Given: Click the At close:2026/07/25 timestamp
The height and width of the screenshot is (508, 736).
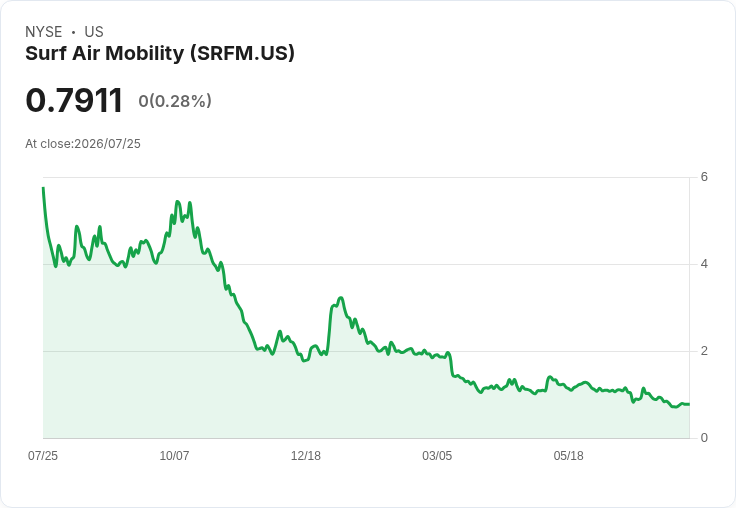Looking at the screenshot, I should point(83,144).
